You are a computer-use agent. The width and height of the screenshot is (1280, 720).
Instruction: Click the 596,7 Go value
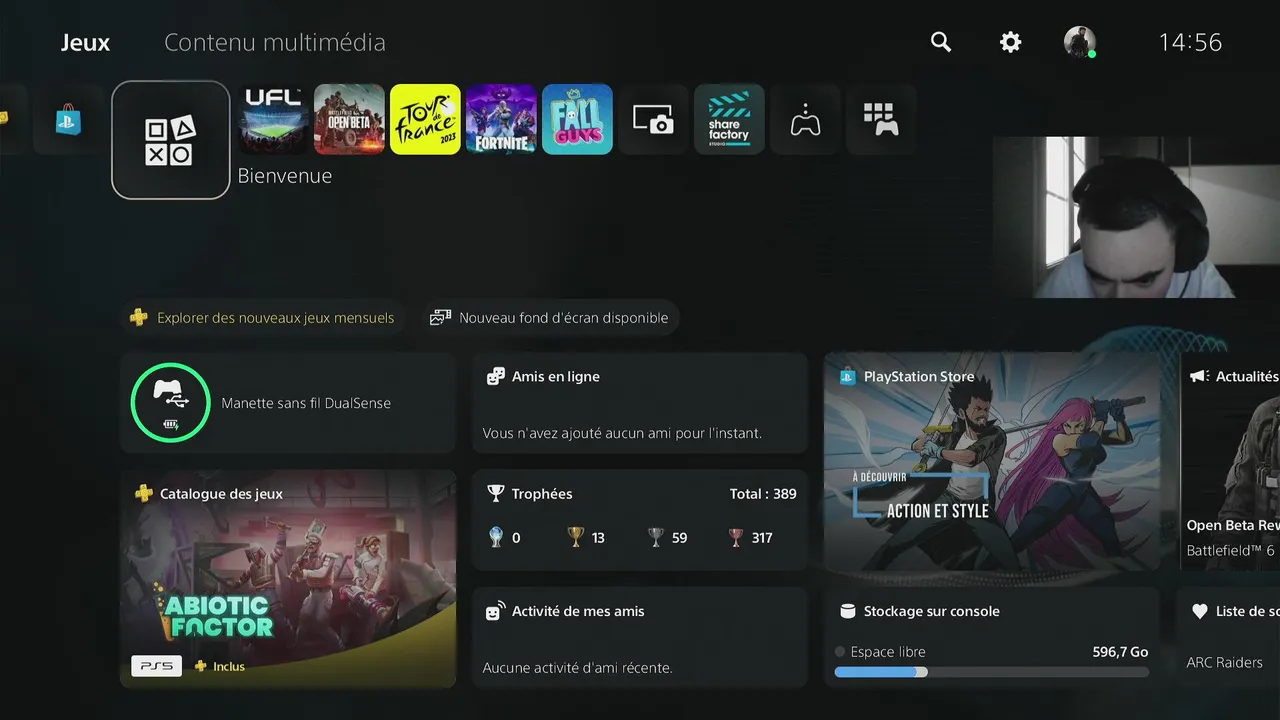(x=1120, y=652)
